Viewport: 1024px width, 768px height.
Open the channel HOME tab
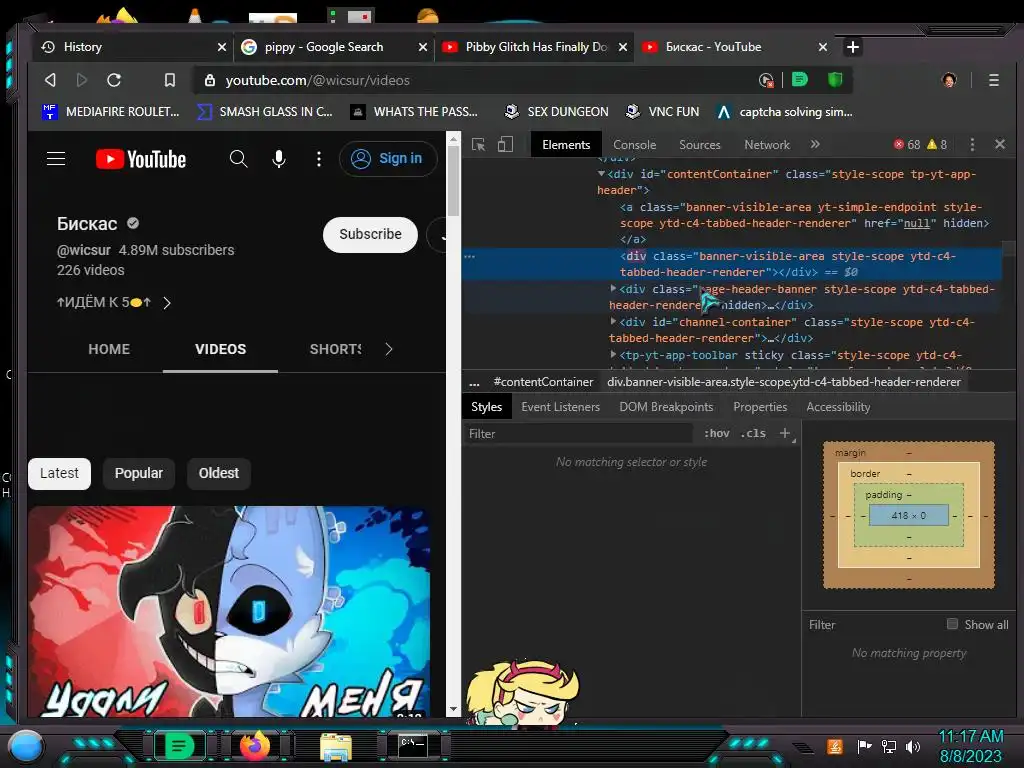(109, 349)
